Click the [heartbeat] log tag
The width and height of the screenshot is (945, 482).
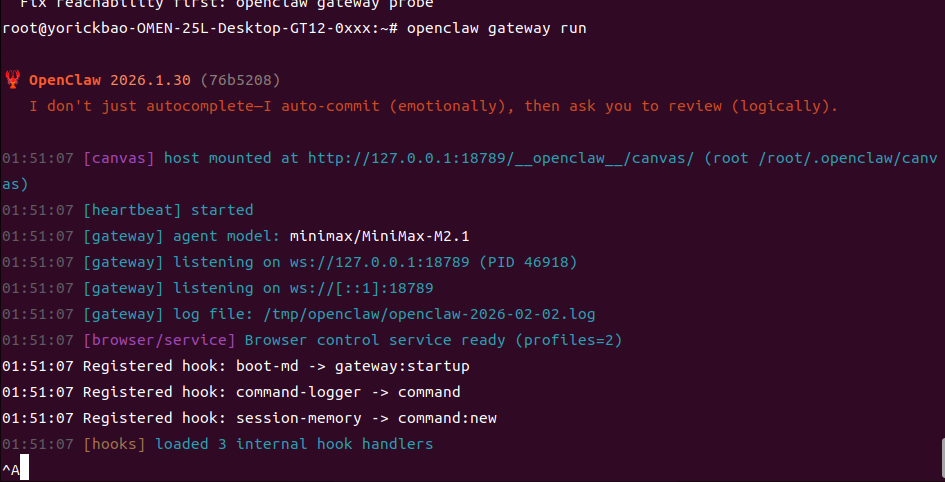point(131,210)
